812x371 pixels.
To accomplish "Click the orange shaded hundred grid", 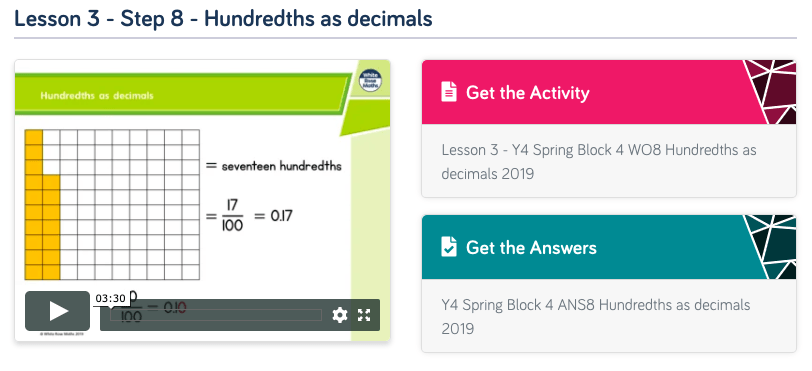I will point(112,205).
